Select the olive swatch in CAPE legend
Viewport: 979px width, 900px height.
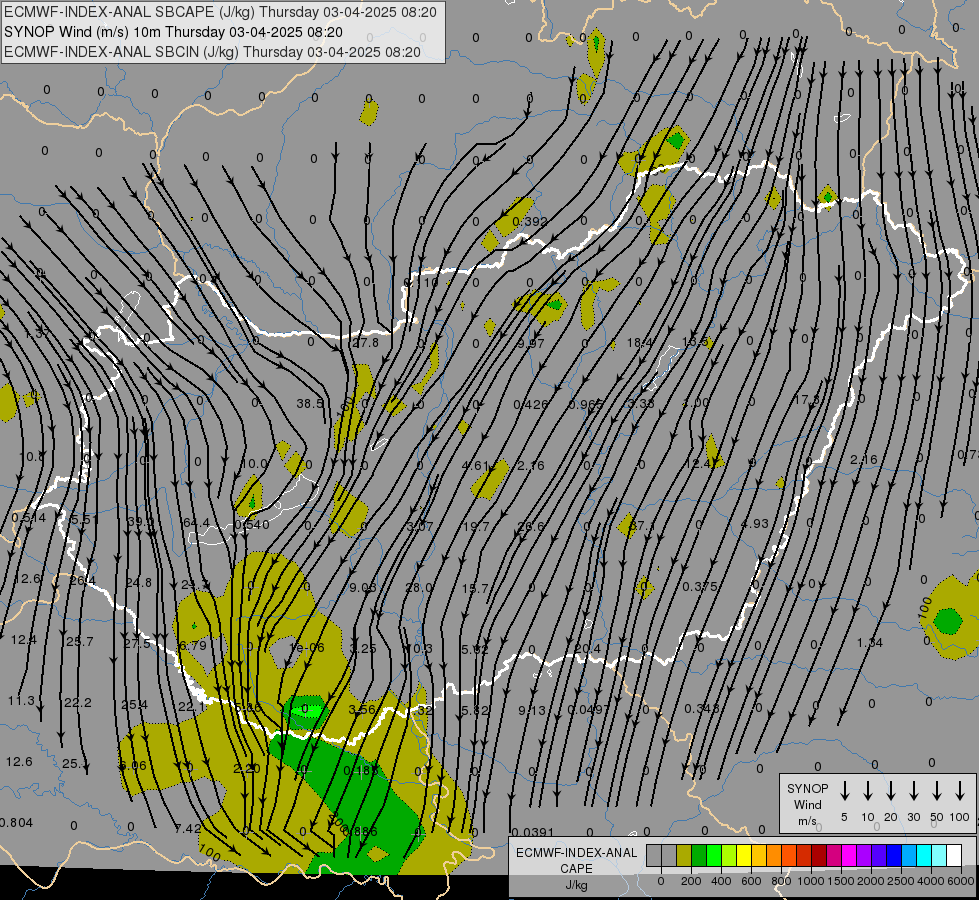point(684,856)
